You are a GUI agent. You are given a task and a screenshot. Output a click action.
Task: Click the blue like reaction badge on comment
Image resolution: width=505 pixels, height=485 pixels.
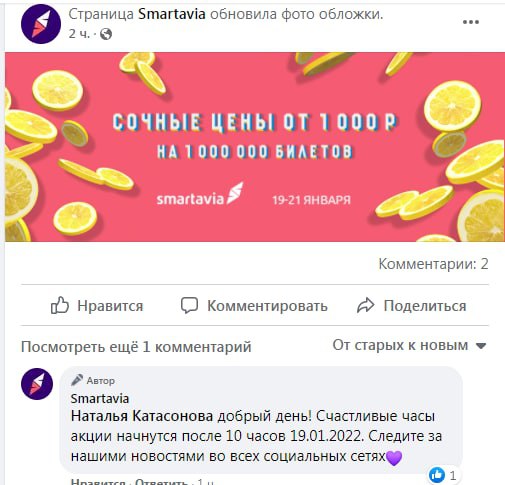[437, 474]
